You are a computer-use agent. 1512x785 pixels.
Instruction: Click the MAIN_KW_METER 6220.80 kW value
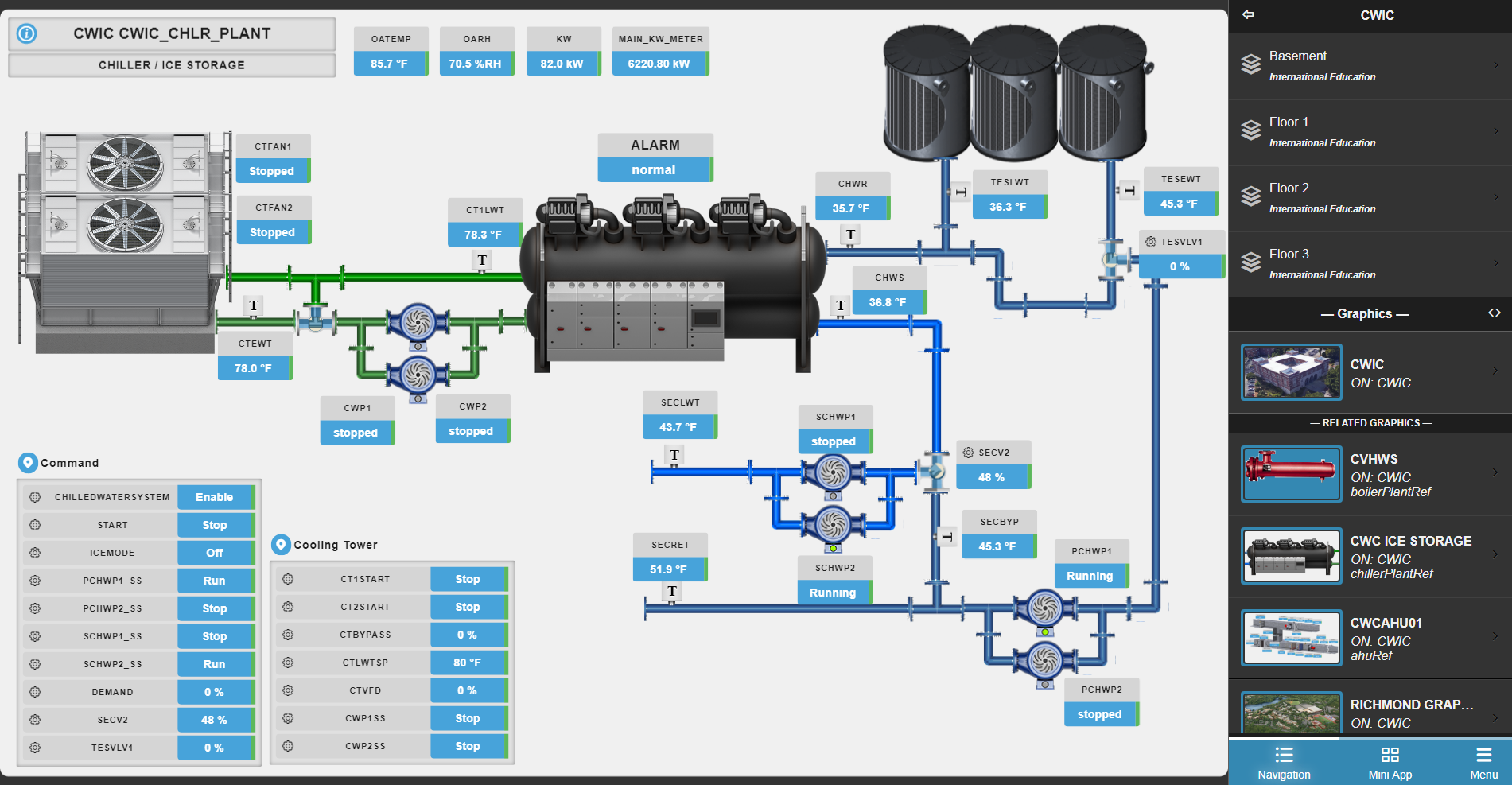(659, 64)
